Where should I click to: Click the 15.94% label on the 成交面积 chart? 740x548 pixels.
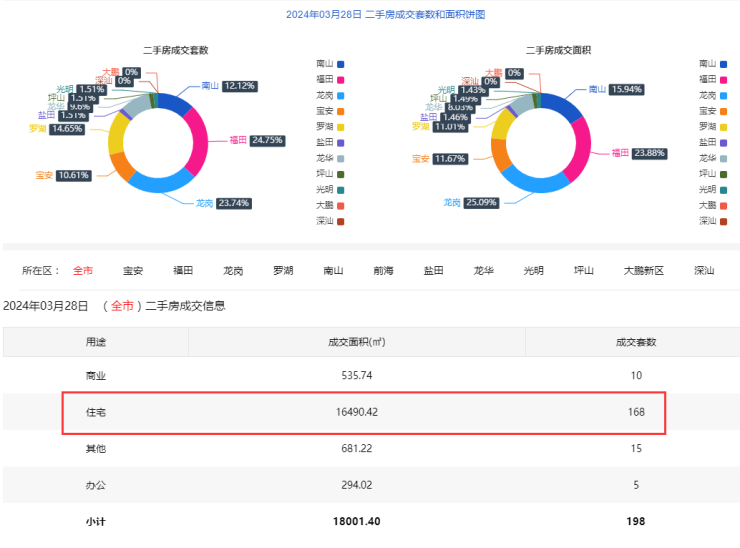coord(625,89)
